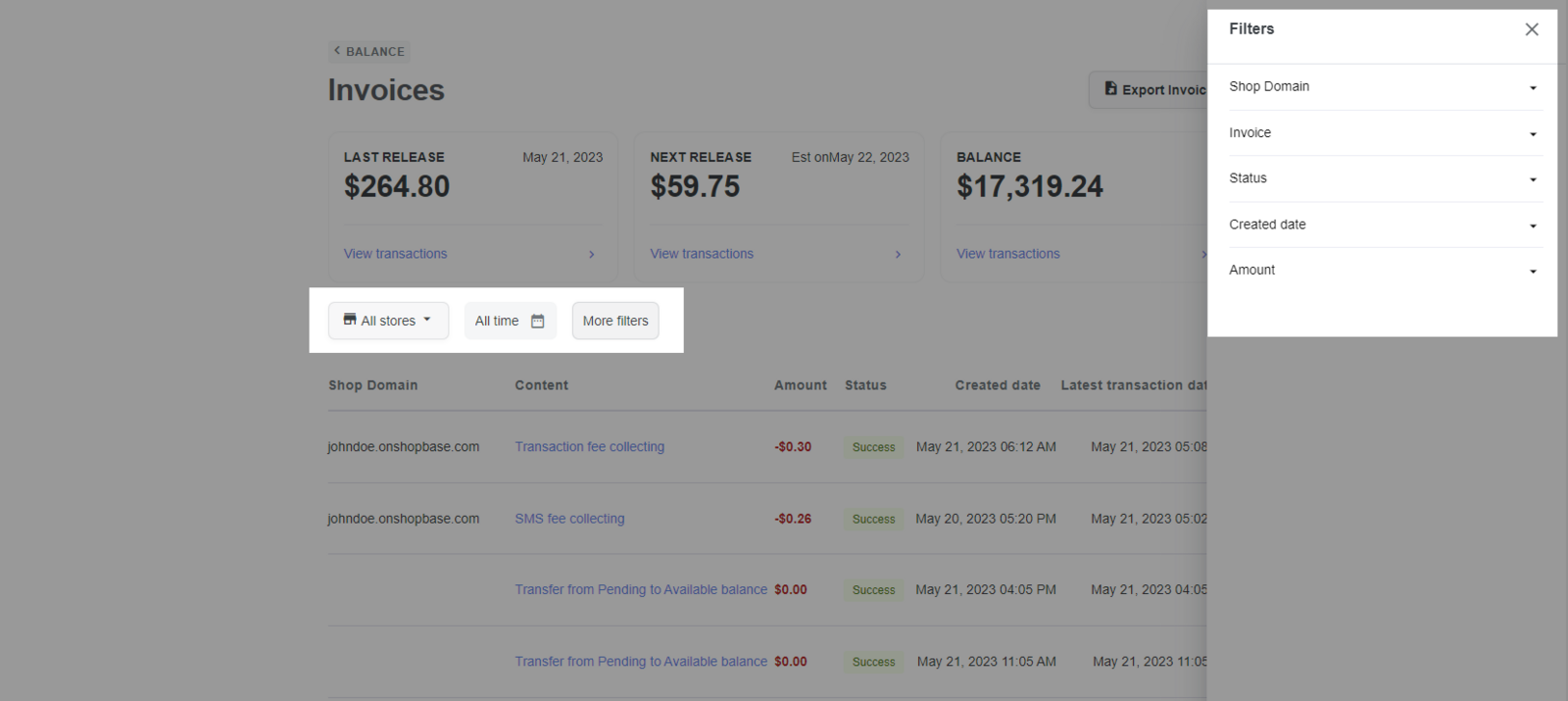The width and height of the screenshot is (1568, 701).
Task: Click chevron arrow on Next Release card
Action: click(898, 255)
